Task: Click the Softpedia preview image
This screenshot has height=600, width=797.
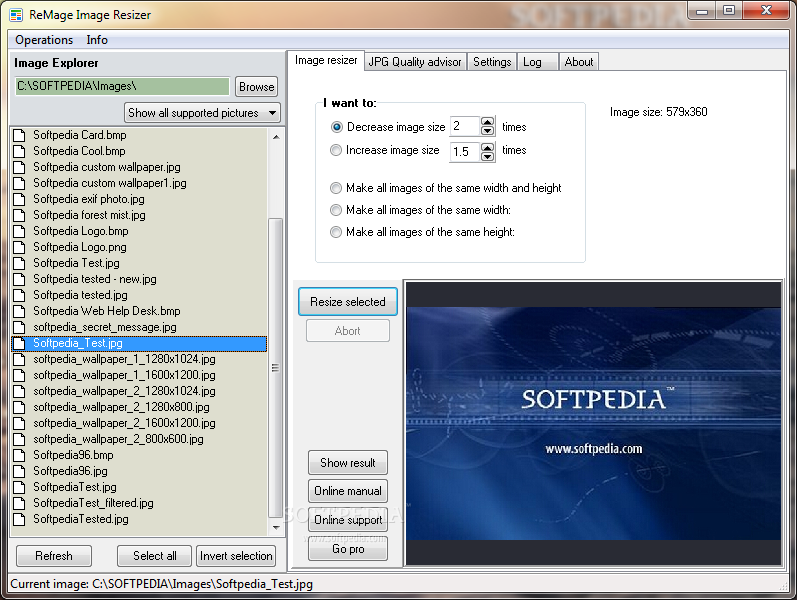Action: click(x=593, y=423)
